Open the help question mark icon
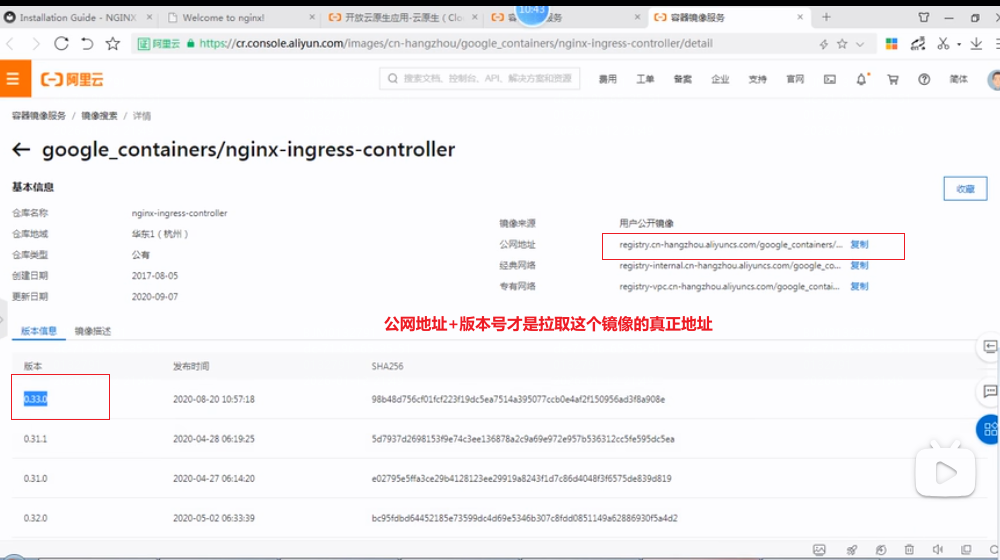Screen dimensions: 1000x560 (x=924, y=79)
